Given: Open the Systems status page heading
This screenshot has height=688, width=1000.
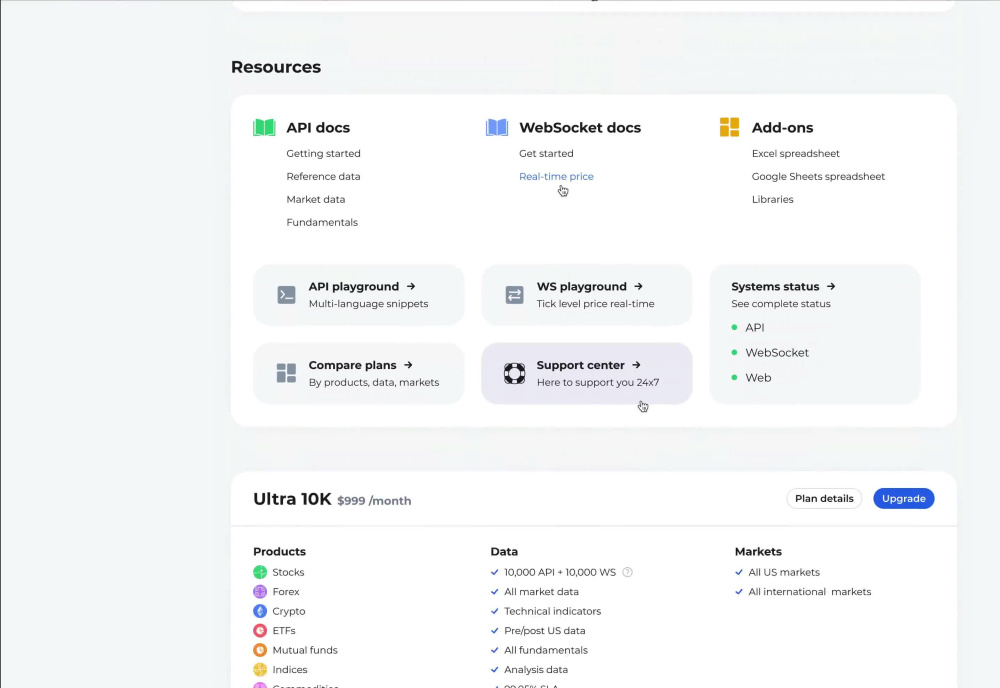Looking at the screenshot, I should [776, 287].
